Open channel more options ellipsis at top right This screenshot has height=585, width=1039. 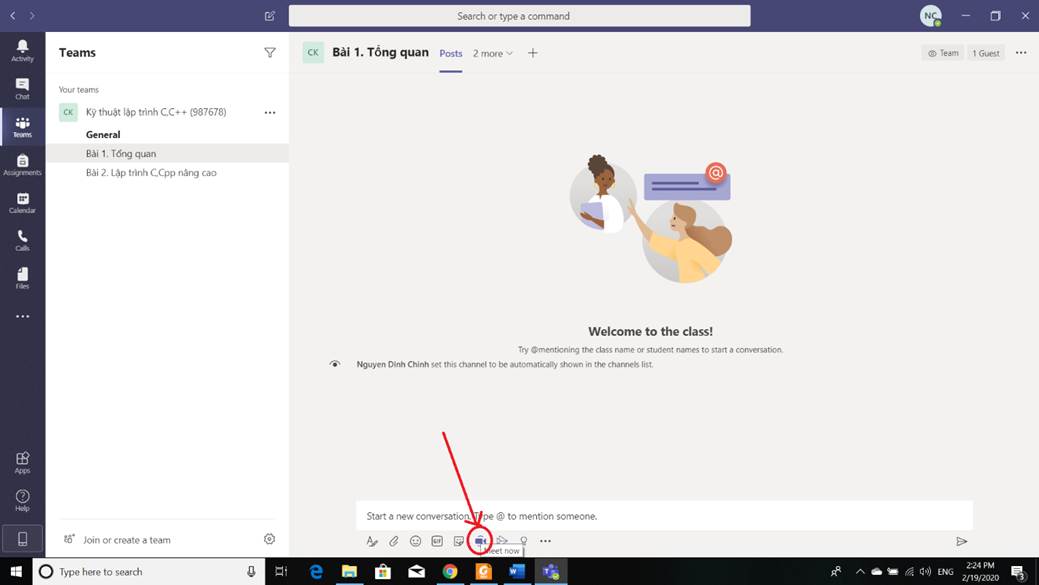tap(1021, 53)
